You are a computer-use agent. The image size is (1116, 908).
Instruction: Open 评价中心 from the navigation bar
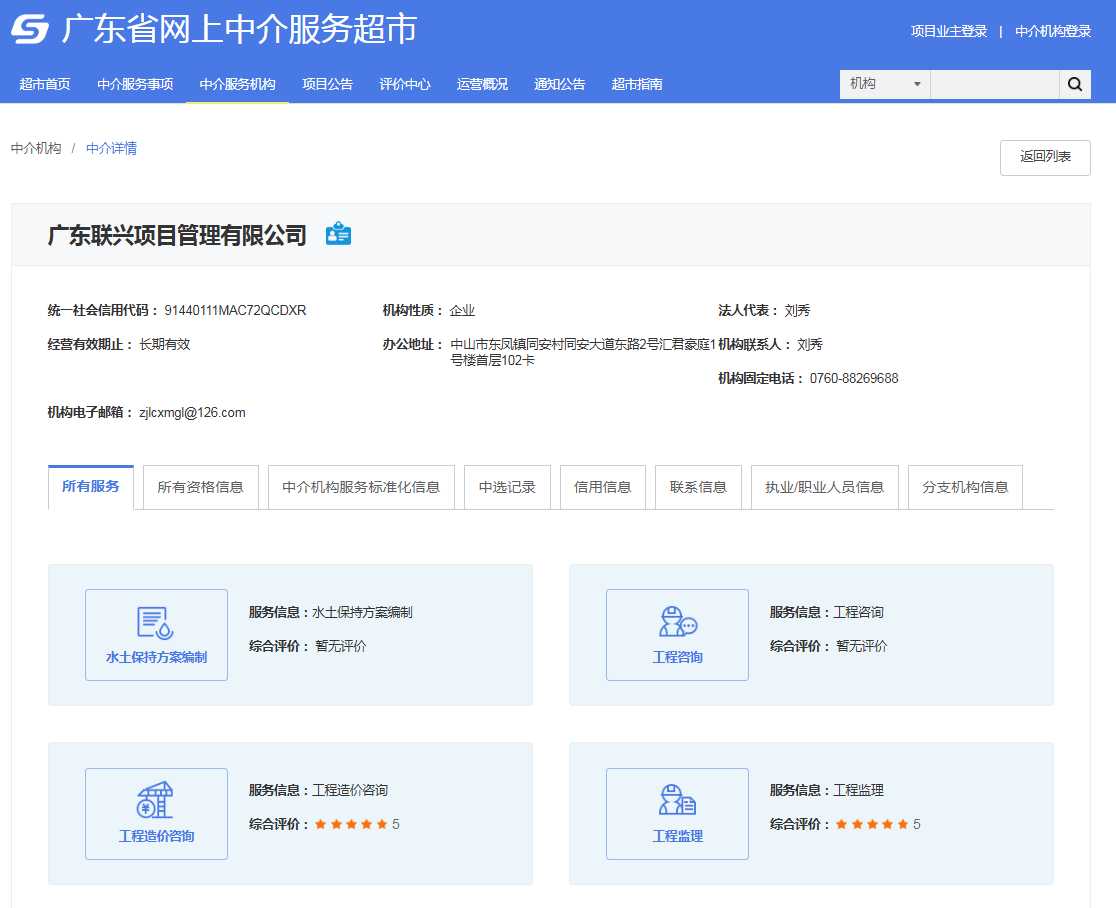click(404, 84)
